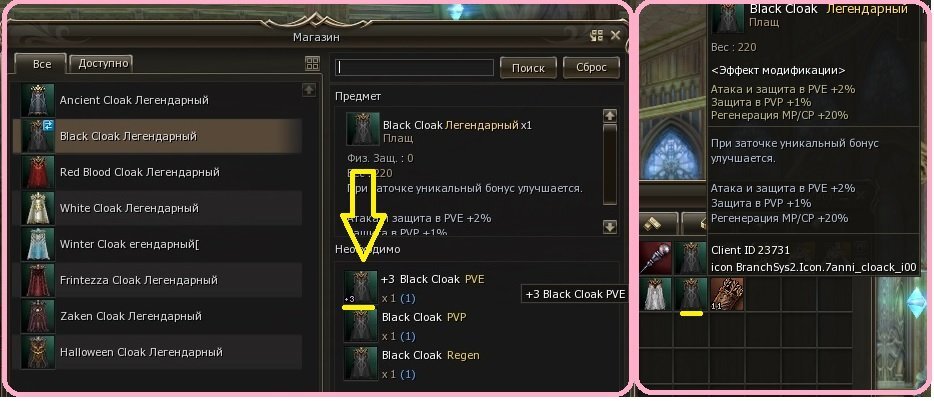Image resolution: width=934 pixels, height=401 pixels.
Task: Select the White Cloak icon
Action: pos(38,208)
